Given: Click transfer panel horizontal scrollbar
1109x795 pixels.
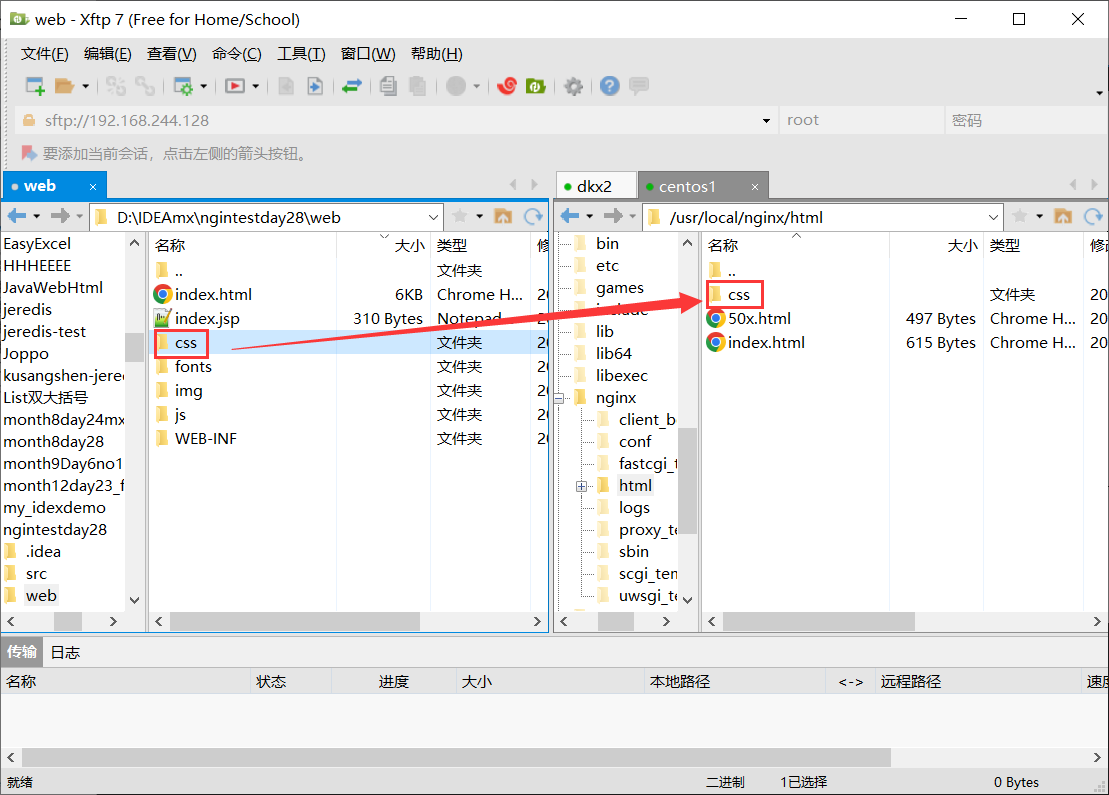Looking at the screenshot, I should click(x=457, y=757).
